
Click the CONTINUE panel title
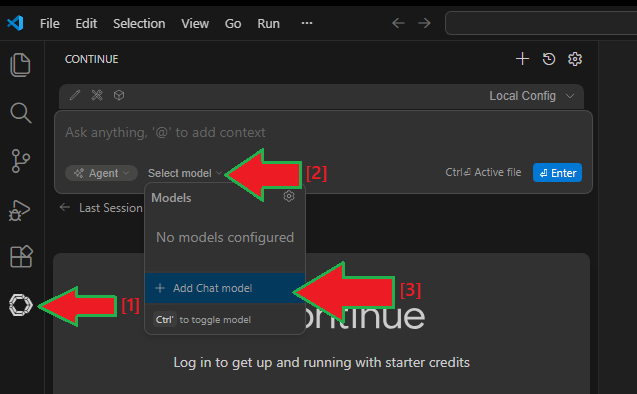point(91,59)
